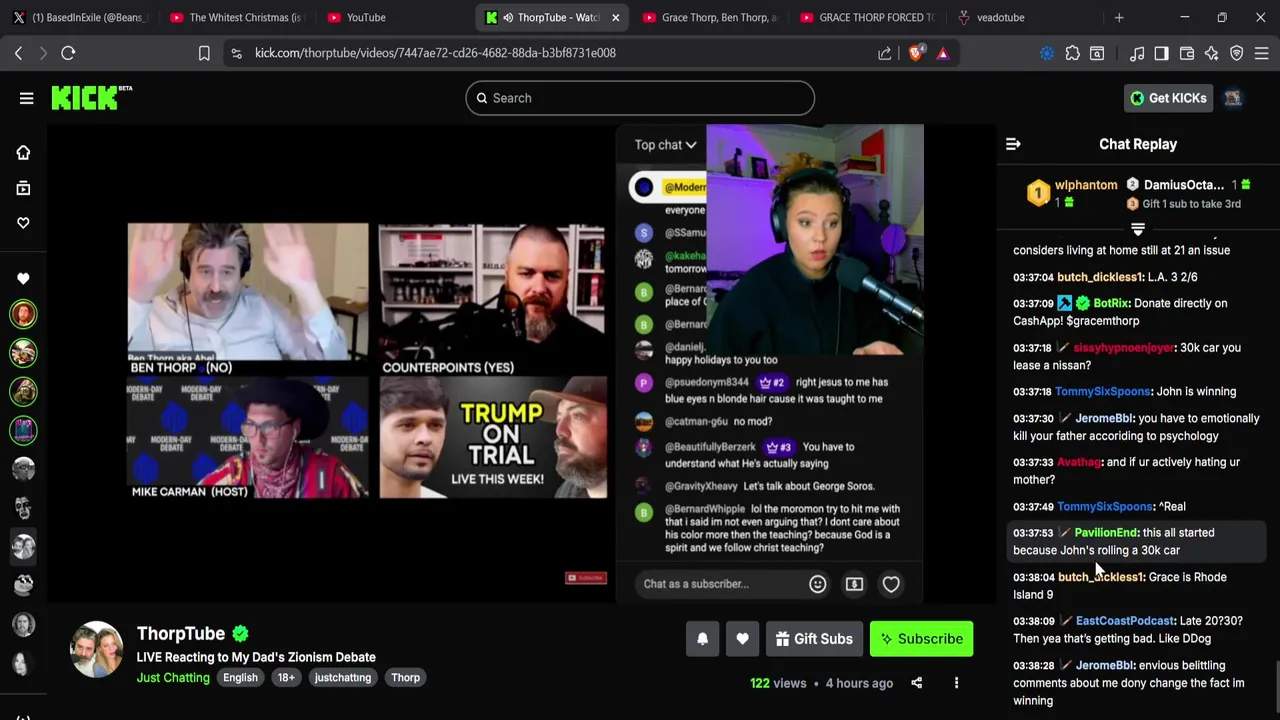Open the browser extensions puzzle icon
The height and width of the screenshot is (720, 1280).
pos(1073,53)
